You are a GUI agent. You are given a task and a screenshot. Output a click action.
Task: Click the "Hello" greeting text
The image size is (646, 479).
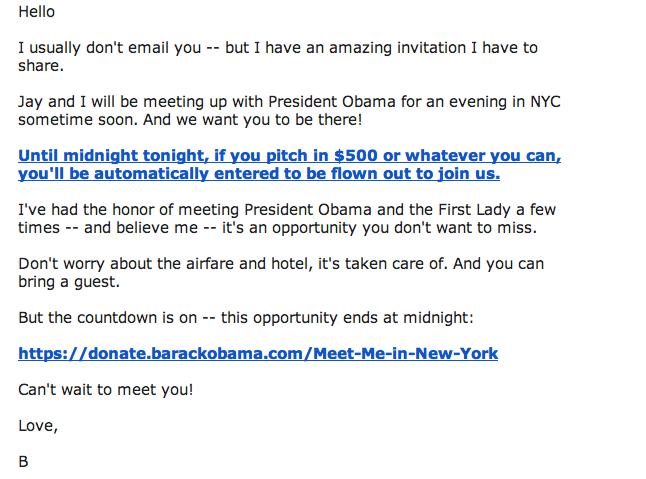(37, 12)
